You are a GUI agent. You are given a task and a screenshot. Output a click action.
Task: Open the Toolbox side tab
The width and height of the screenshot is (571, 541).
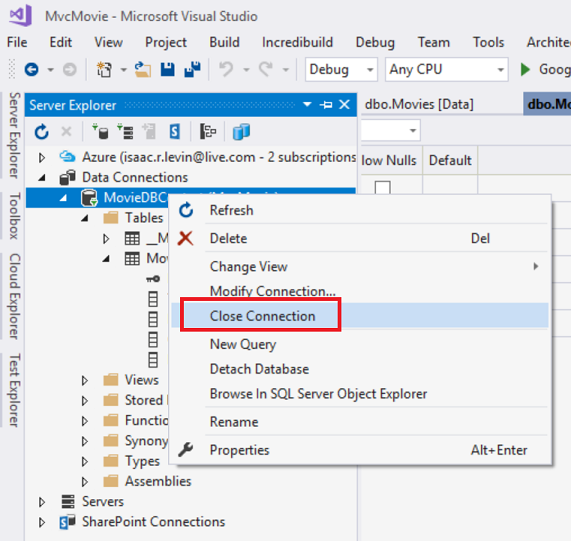pyautogui.click(x=14, y=216)
